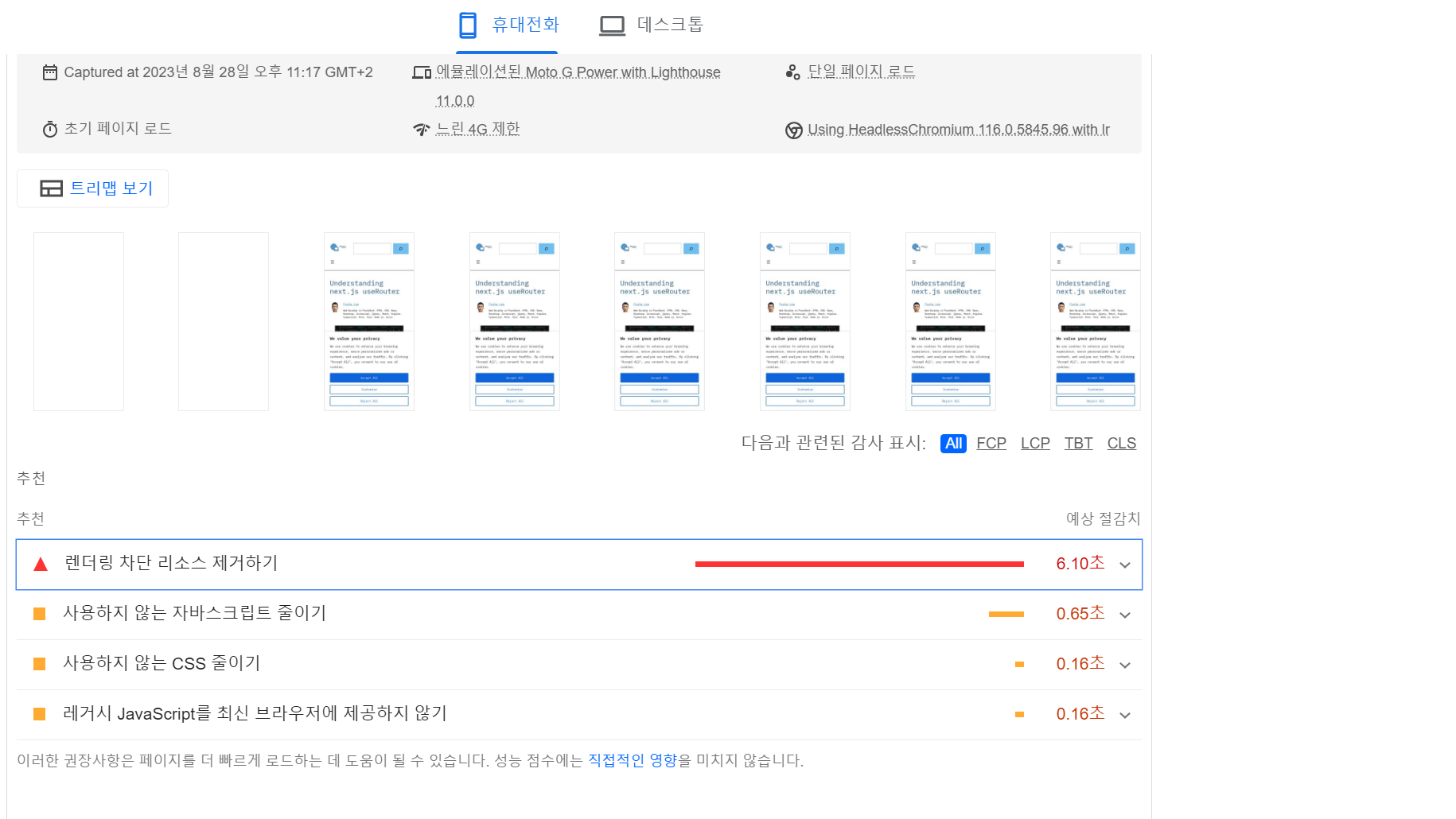Image resolution: width=1456 pixels, height=819 pixels.
Task: Click the 에뮬레이션된 Moto G Power with Lighthouse text
Action: coord(578,72)
